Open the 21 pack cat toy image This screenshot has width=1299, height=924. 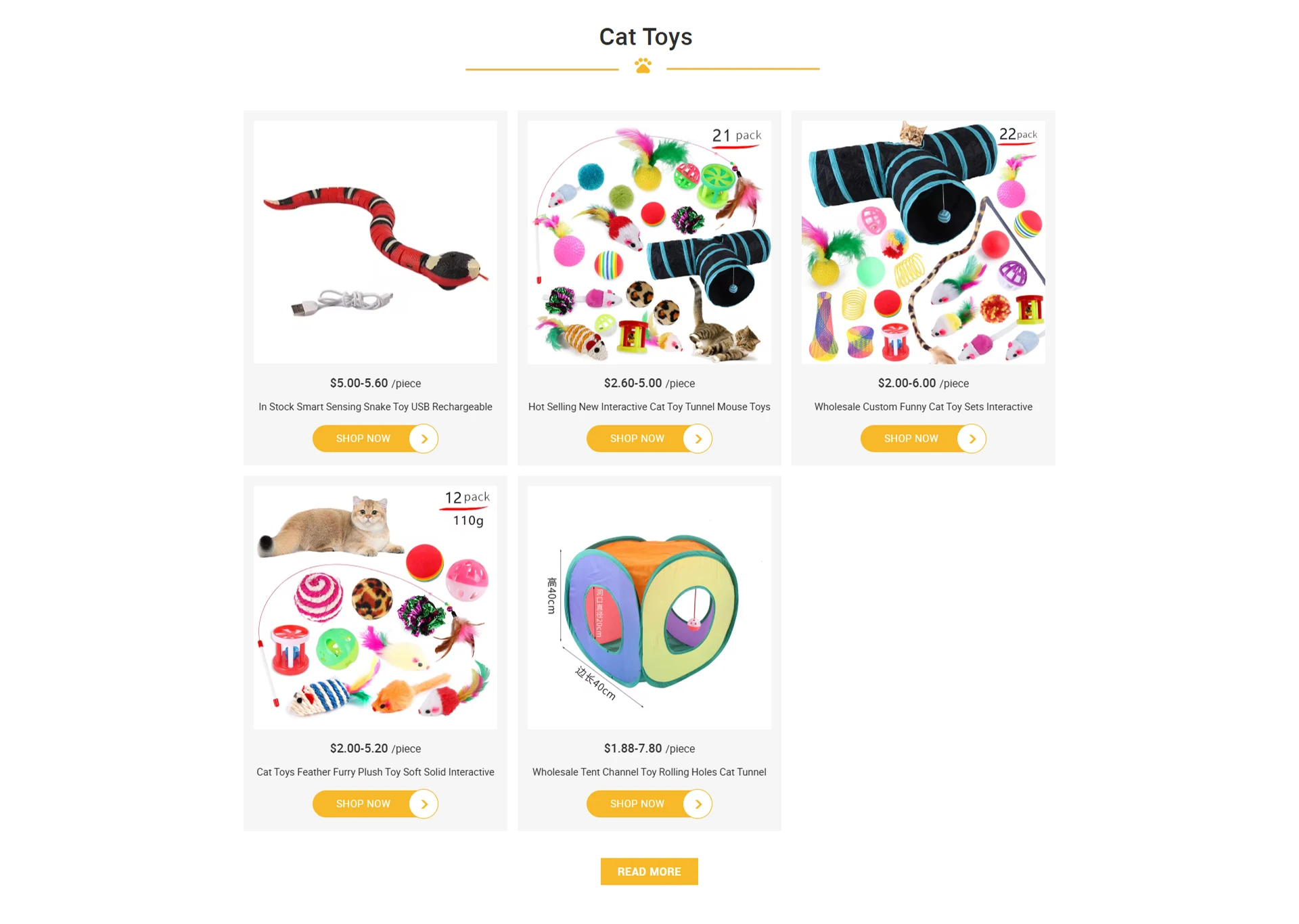(649, 242)
